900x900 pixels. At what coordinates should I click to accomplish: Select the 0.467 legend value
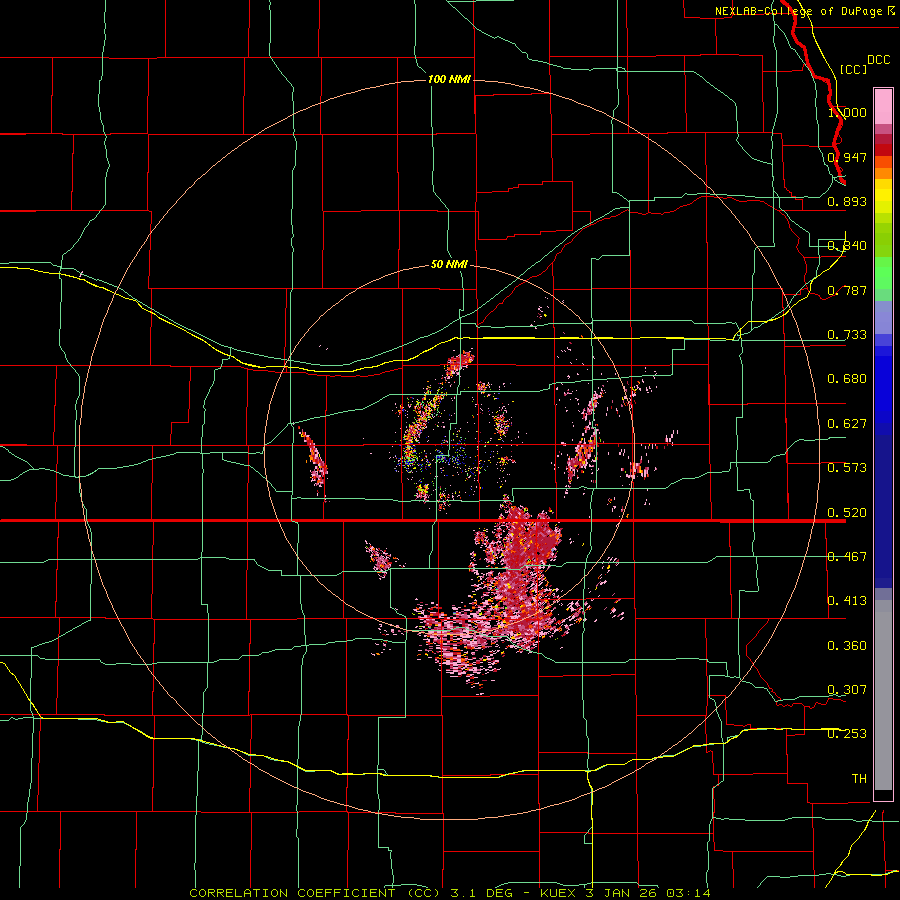pos(847,557)
